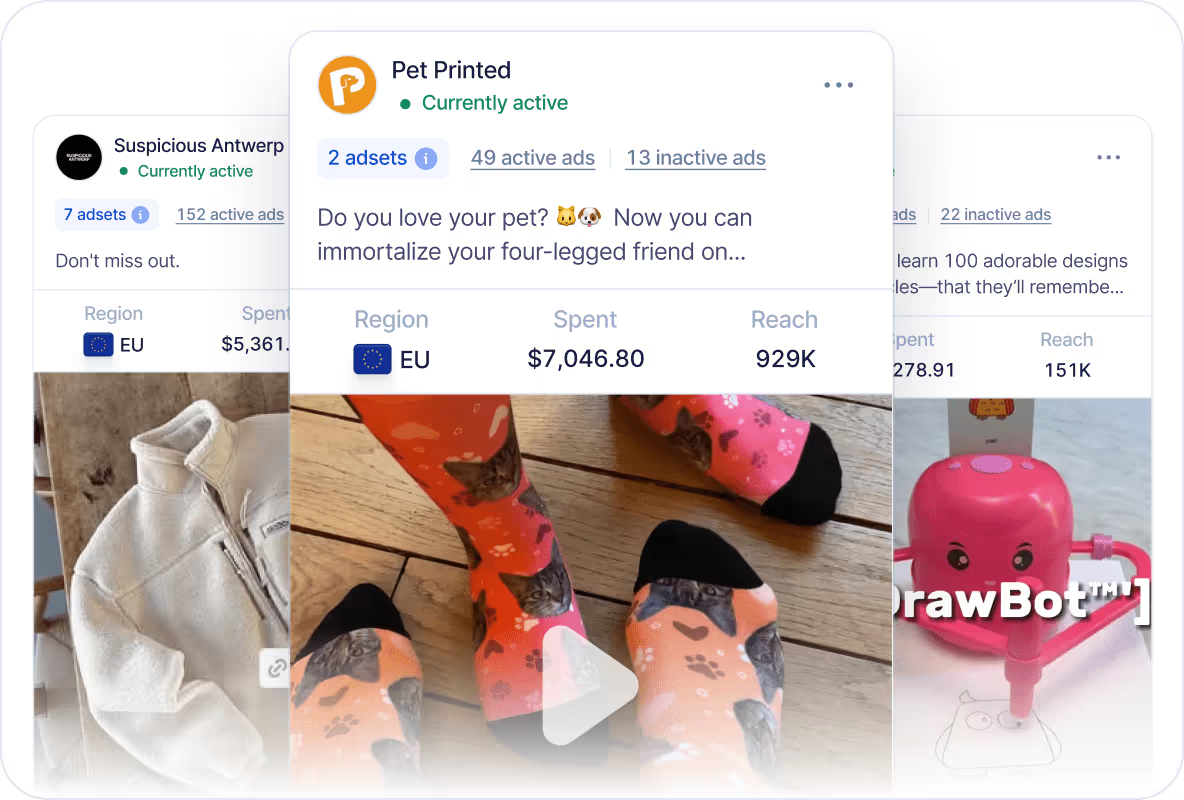The image size is (1184, 800).
Task: Open the Suspicious Antwerp black logo avatar
Action: (79, 157)
